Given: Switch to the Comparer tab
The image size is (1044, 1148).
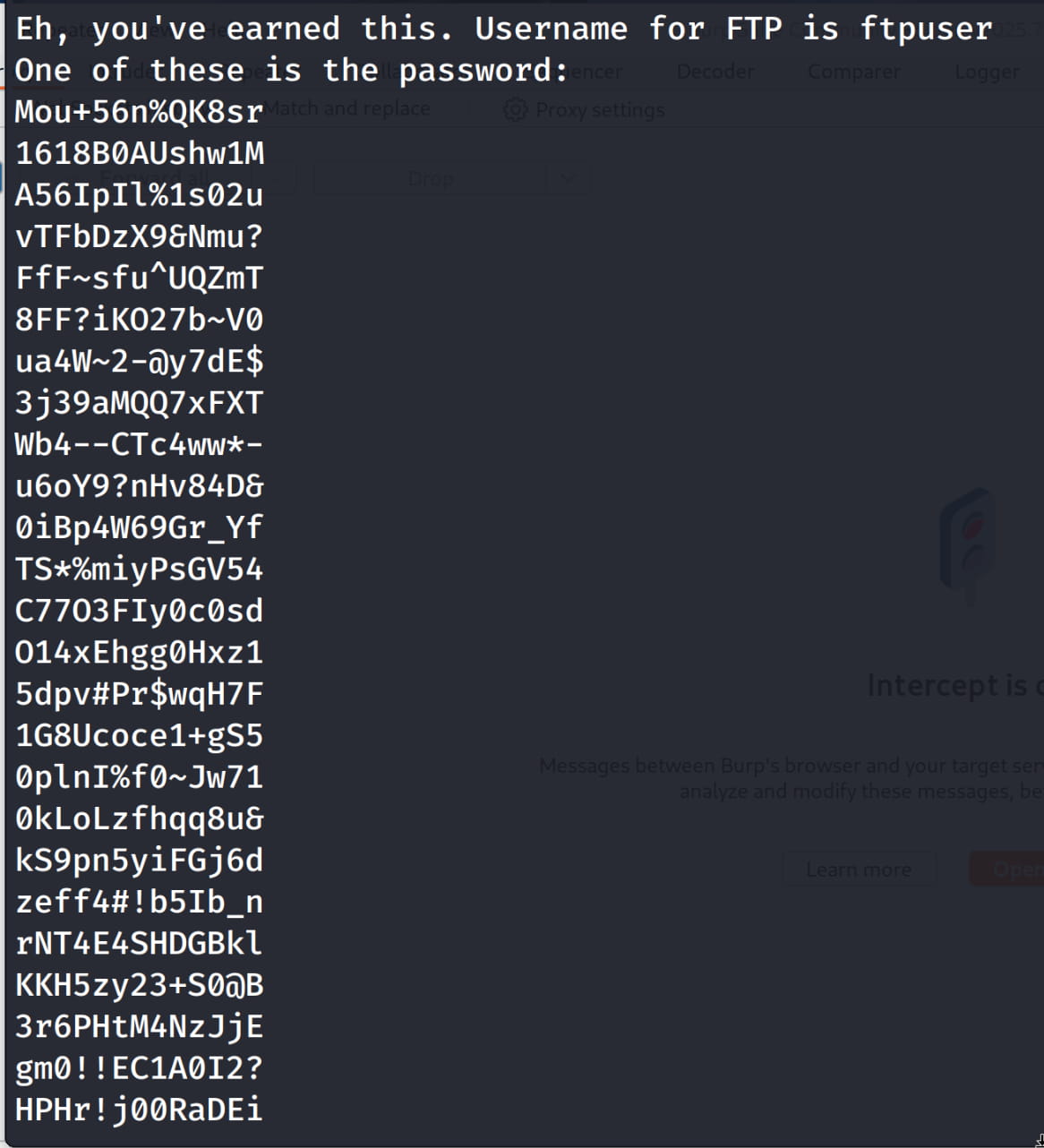Looking at the screenshot, I should (853, 72).
